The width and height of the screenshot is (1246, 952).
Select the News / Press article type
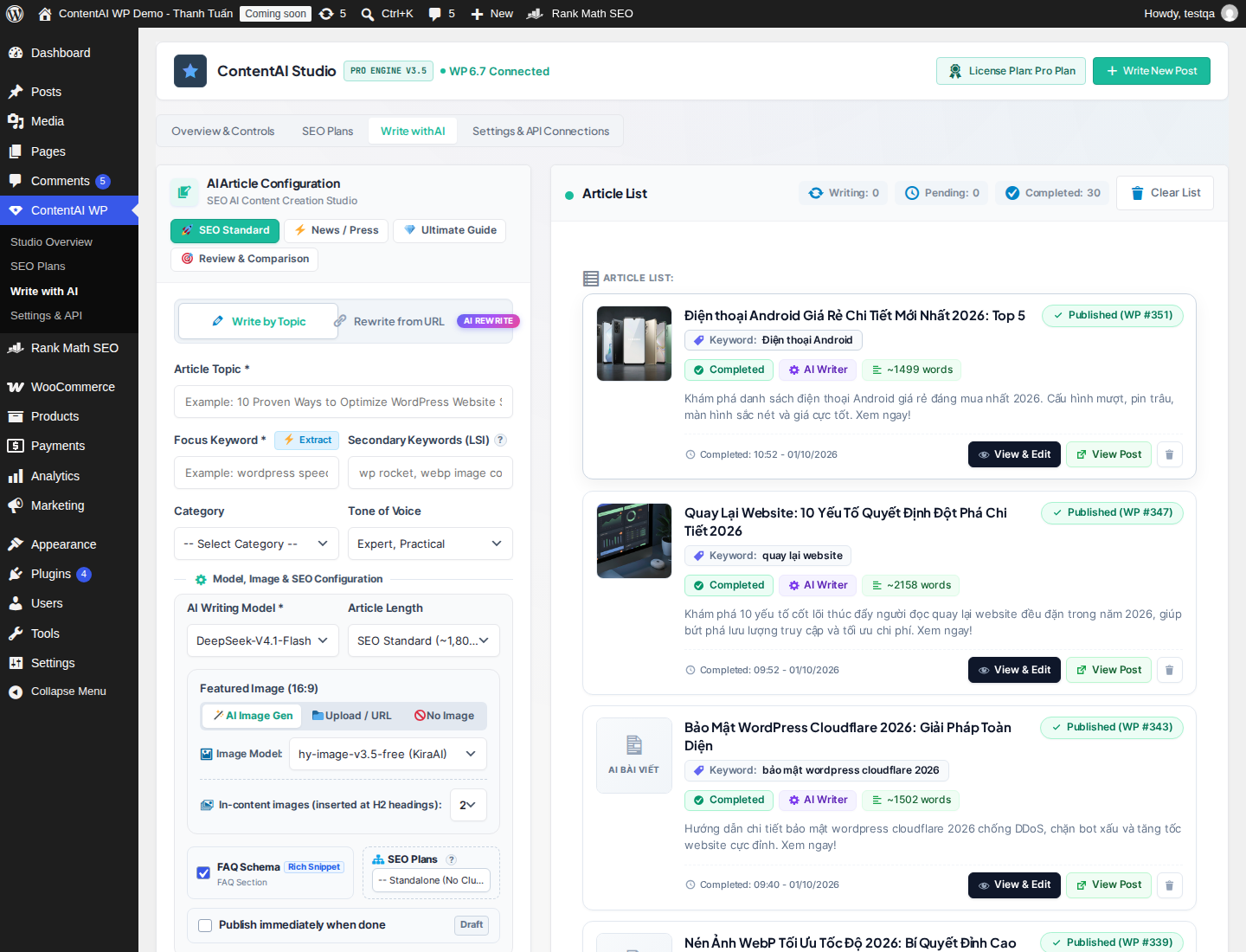(336, 230)
